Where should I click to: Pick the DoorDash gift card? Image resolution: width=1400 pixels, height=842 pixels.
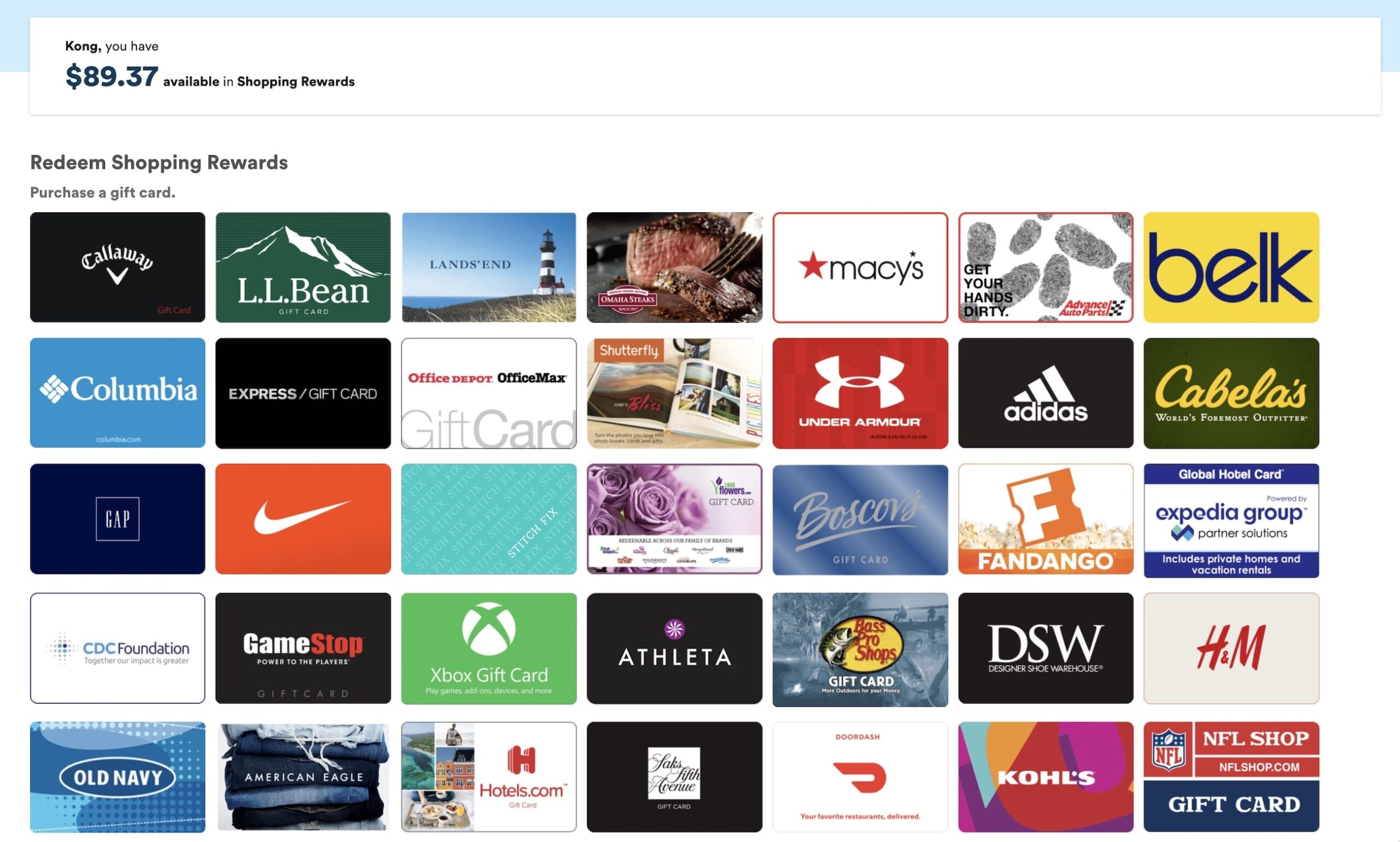(x=860, y=776)
